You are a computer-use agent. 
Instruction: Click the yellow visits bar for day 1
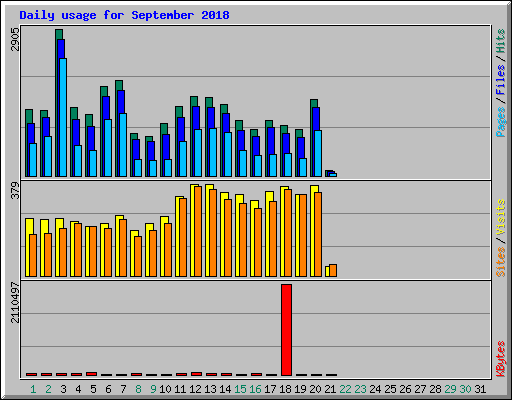[28, 247]
